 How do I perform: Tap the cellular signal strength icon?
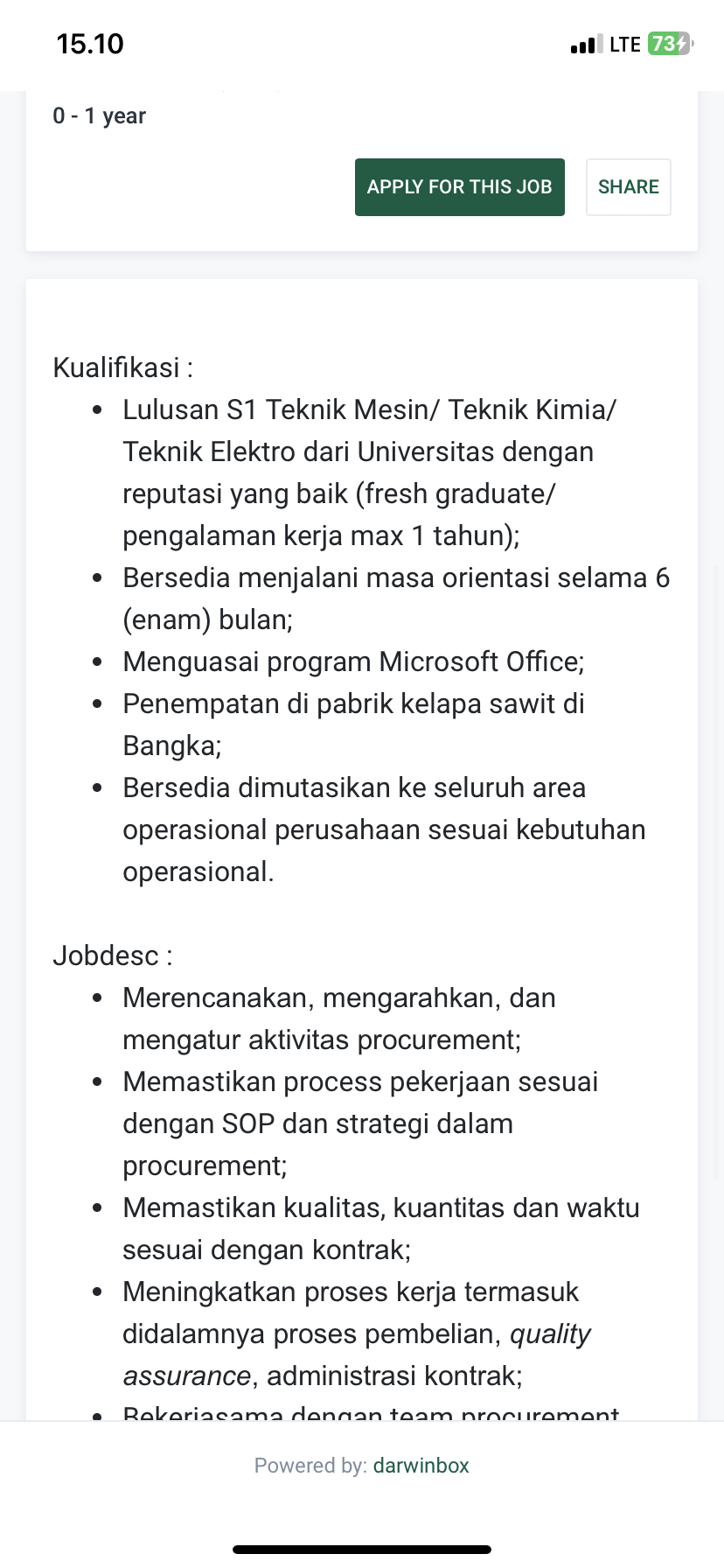(x=586, y=45)
